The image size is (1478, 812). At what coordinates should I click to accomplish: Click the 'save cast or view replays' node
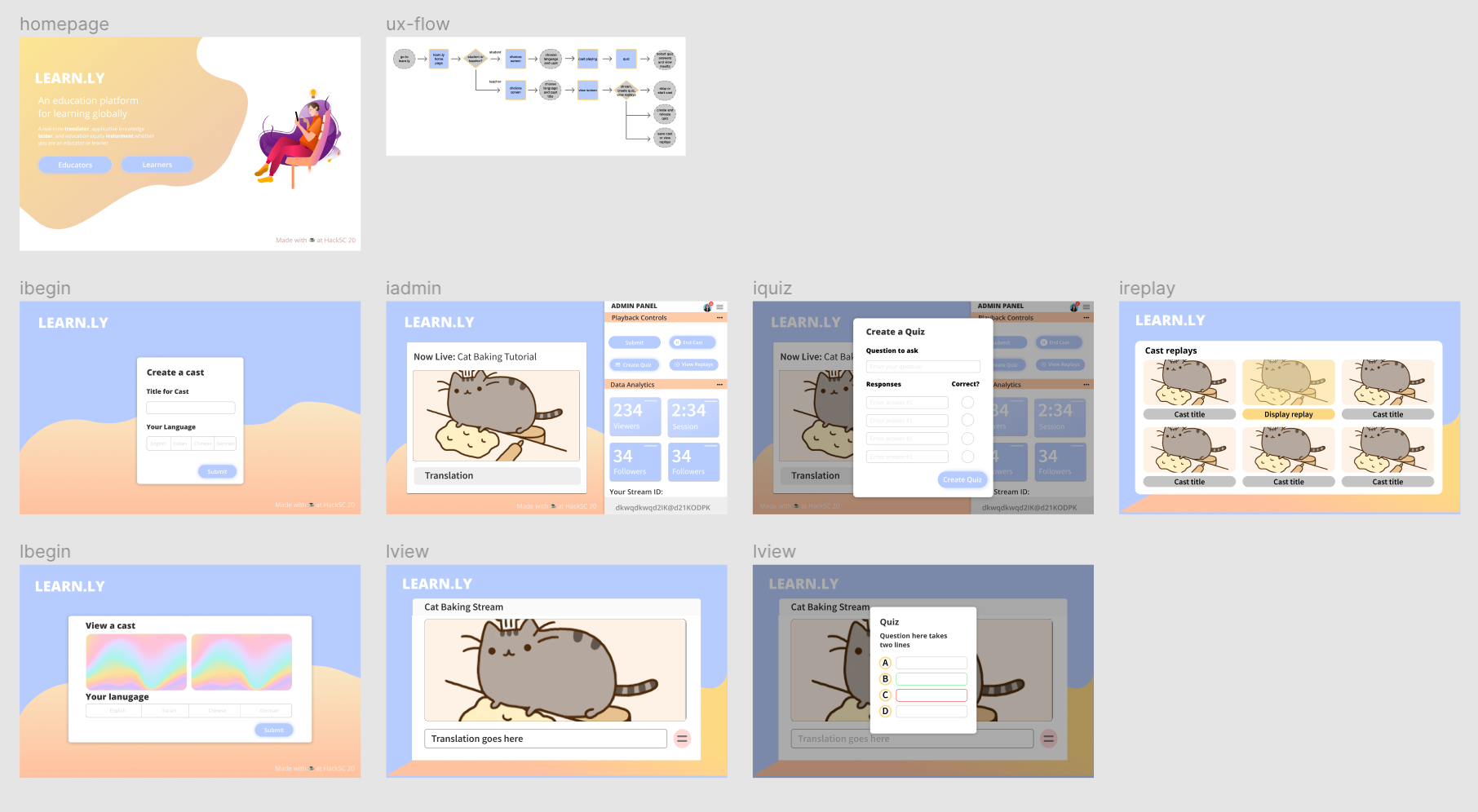click(665, 137)
